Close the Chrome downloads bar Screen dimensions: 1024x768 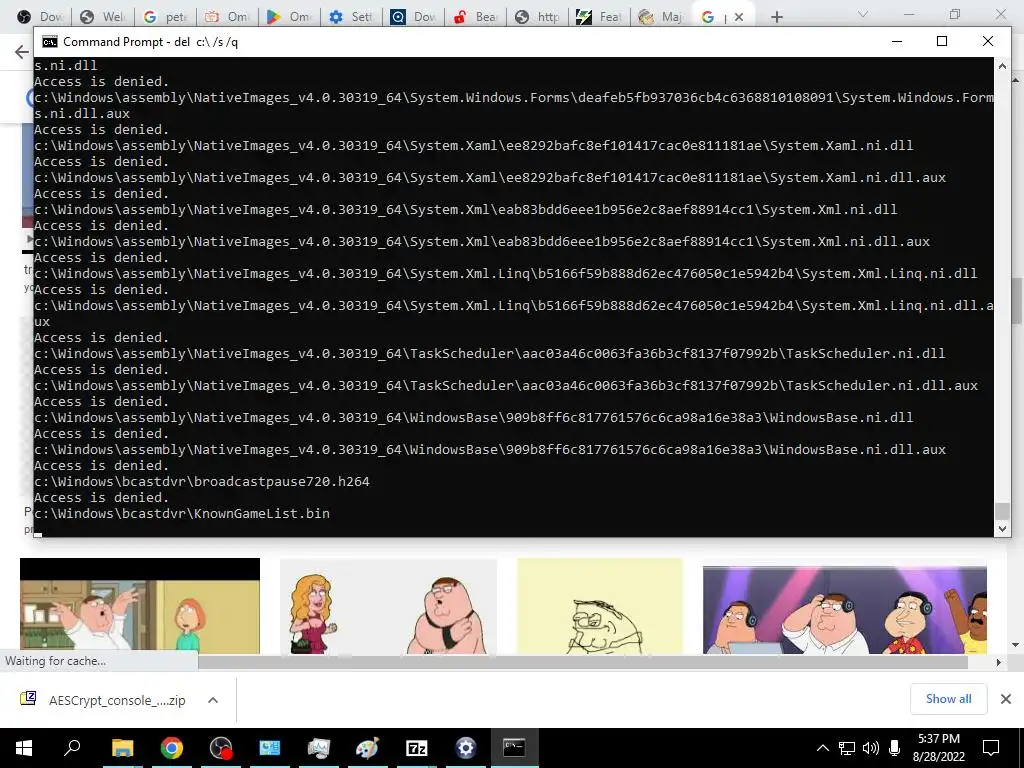(1006, 699)
